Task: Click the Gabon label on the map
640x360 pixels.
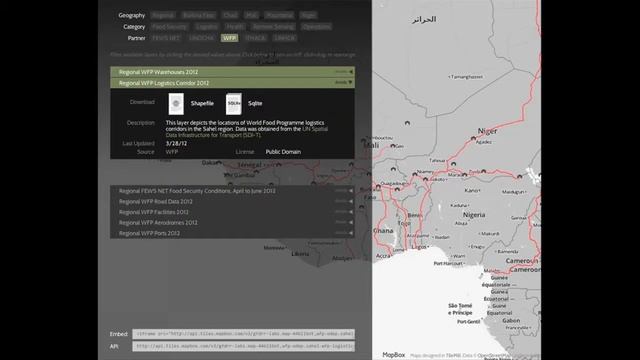Action: coord(511,321)
